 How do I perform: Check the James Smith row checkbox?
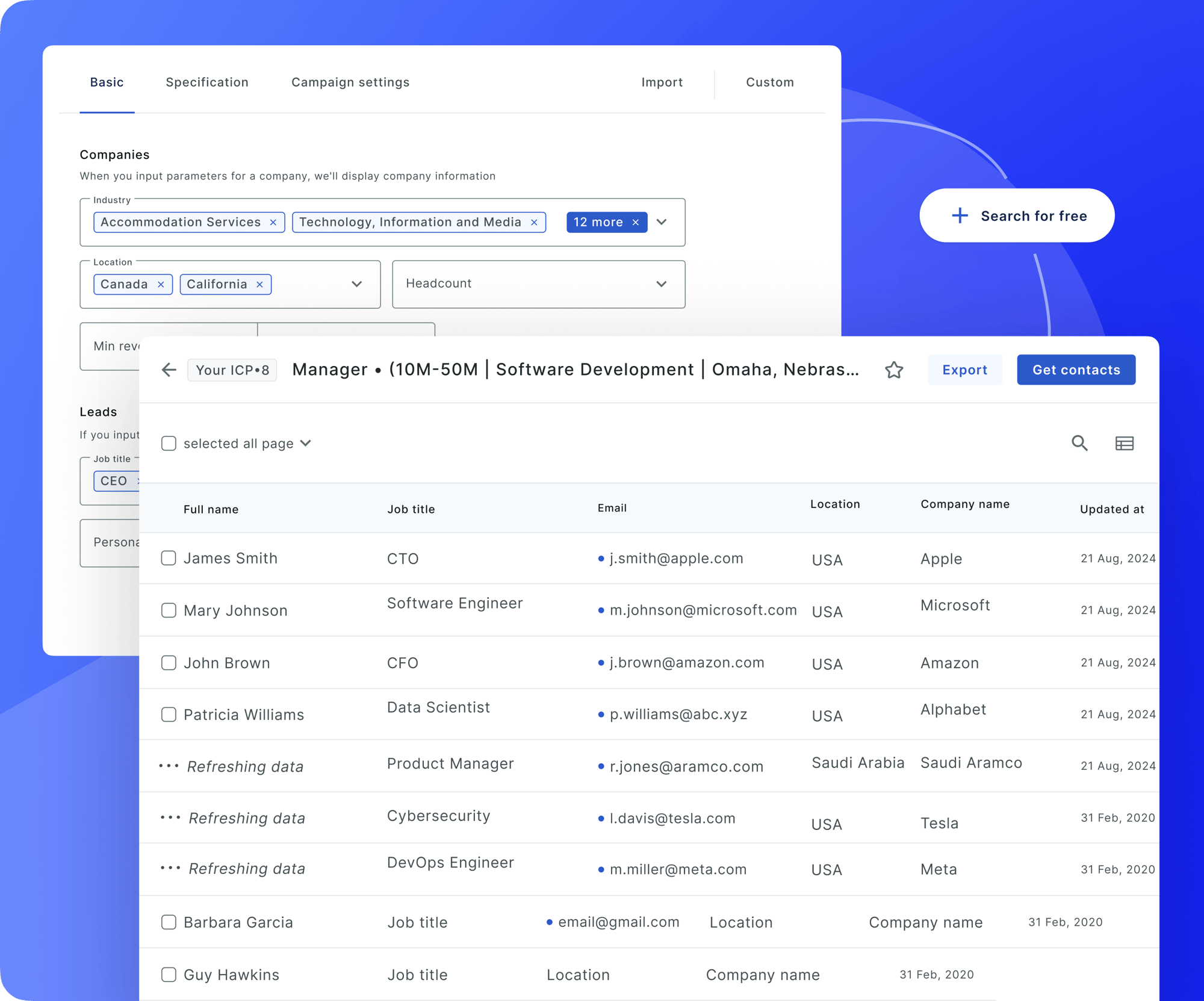(169, 558)
